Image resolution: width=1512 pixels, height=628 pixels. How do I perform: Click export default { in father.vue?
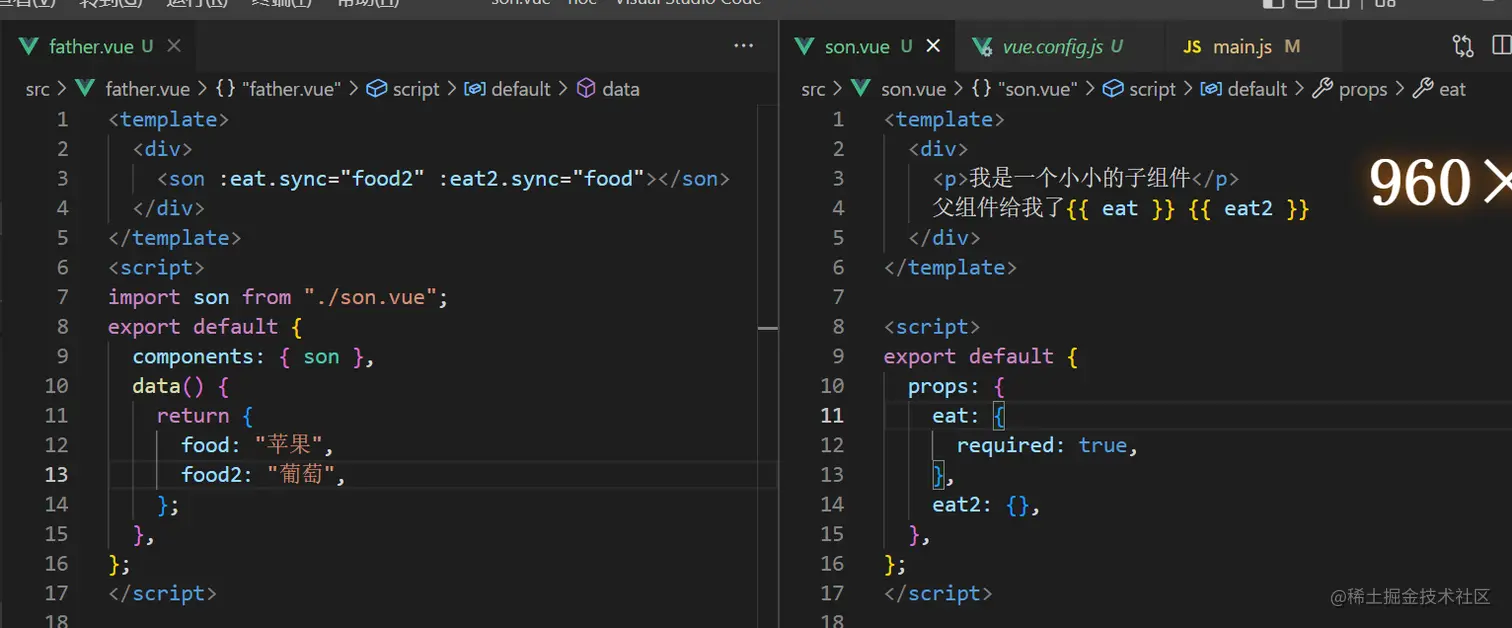point(205,326)
